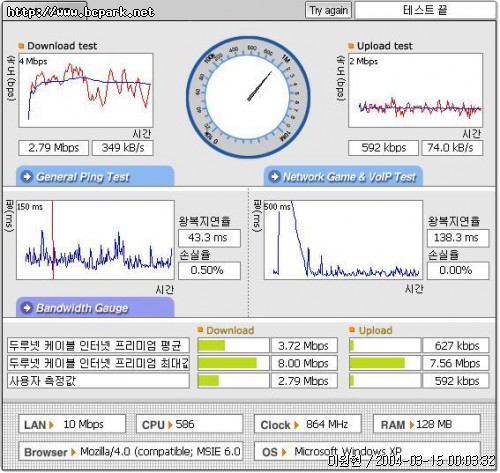The width and height of the screenshot is (500, 473).
Task: Click the 43.3 ms round-trip delay value
Action: click(x=209, y=238)
